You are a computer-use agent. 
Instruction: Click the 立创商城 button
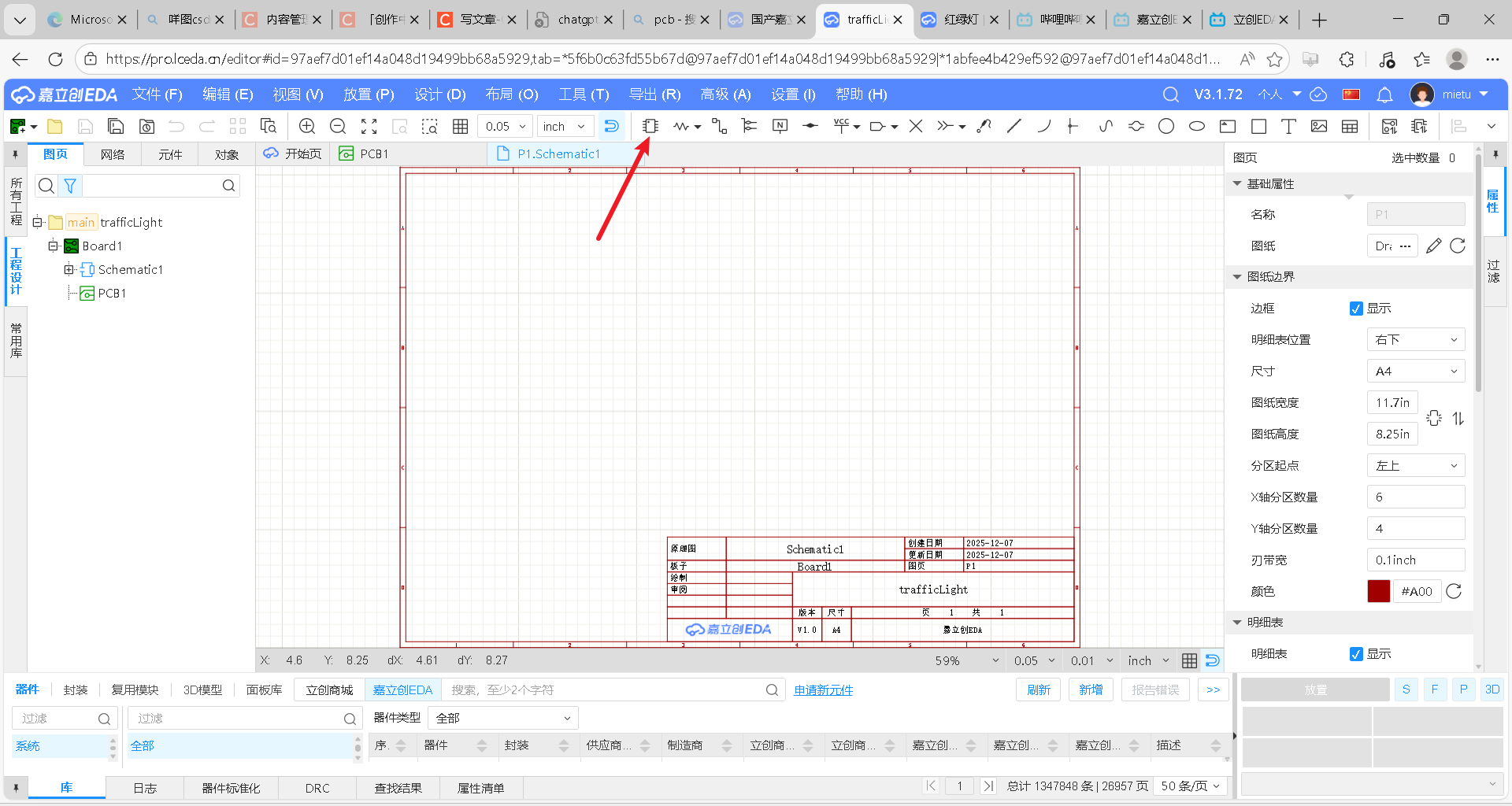pyautogui.click(x=329, y=690)
